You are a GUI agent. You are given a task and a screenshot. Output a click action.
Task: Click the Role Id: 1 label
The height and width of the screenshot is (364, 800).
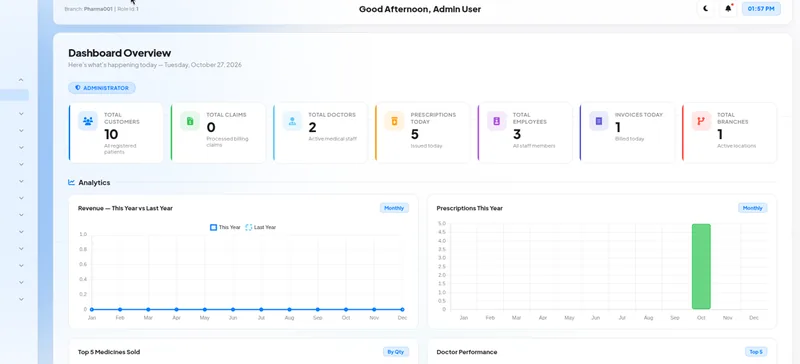tap(128, 9)
